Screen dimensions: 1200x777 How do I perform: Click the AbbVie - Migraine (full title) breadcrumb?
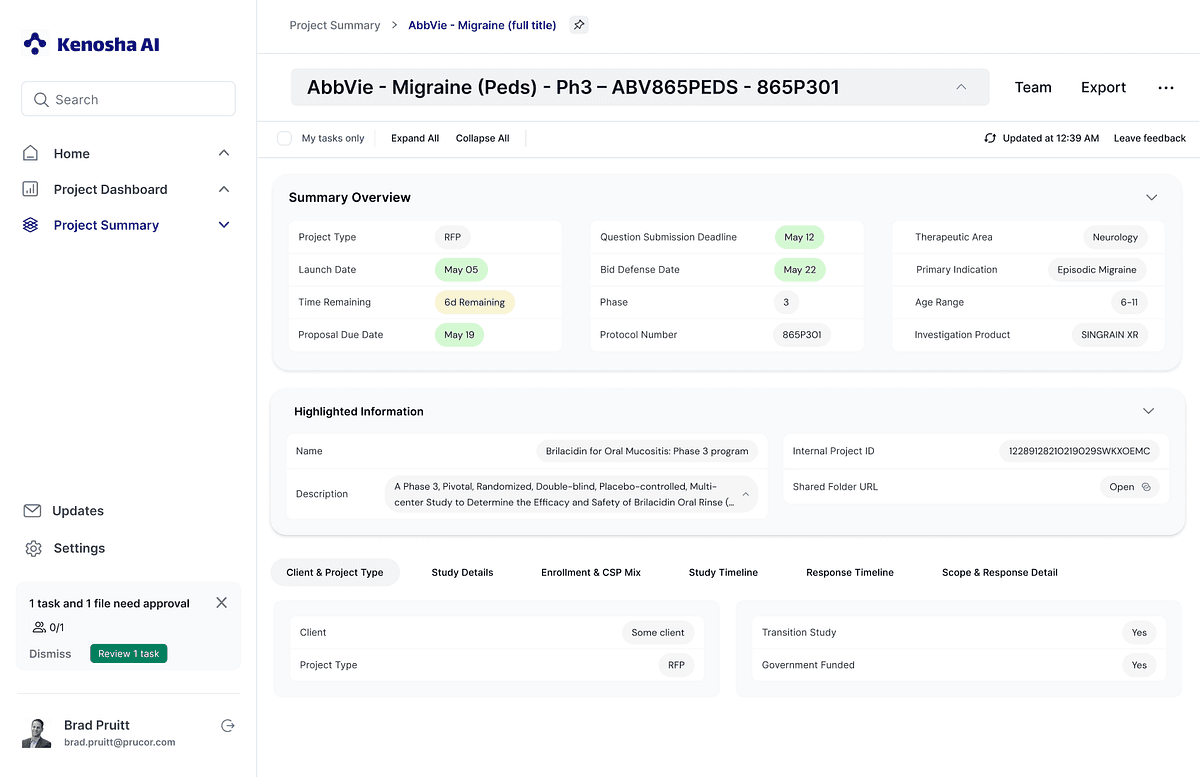pos(482,25)
